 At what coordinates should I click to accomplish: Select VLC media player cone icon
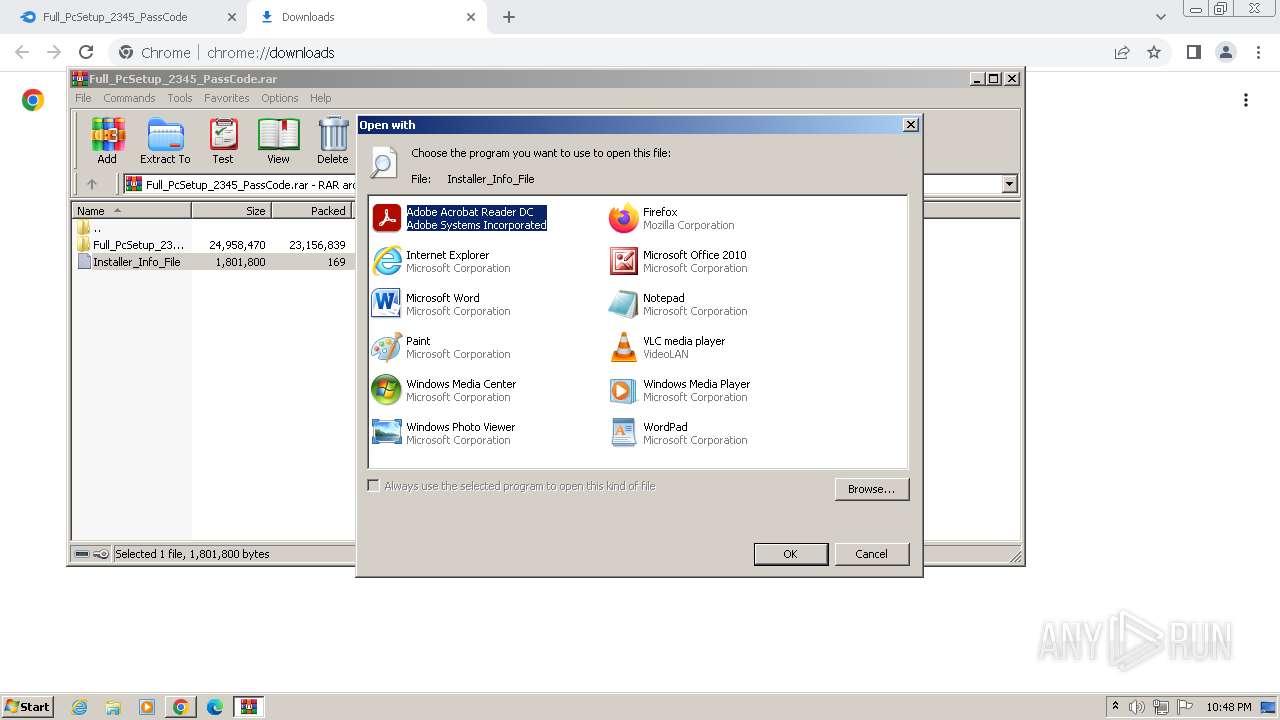coord(623,347)
